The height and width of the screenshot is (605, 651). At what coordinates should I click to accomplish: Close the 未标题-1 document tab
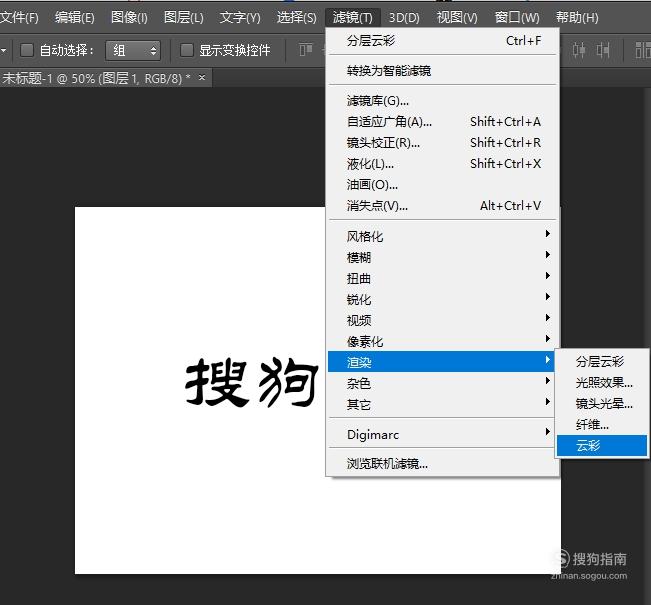tap(202, 77)
